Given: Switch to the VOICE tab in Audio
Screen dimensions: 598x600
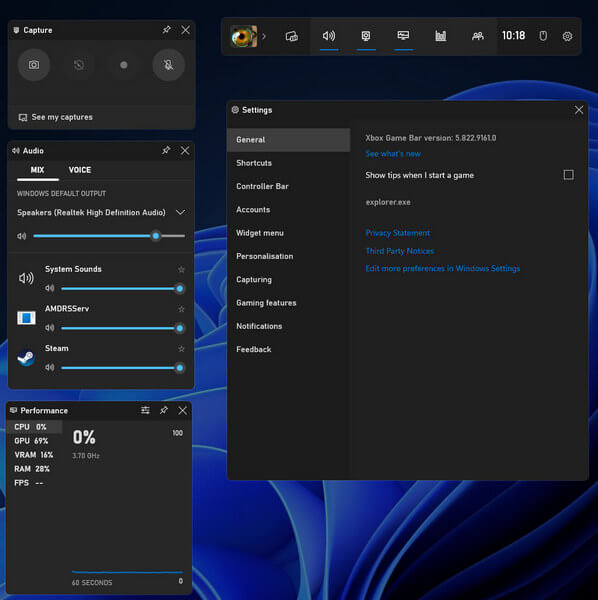Looking at the screenshot, I should 80,170.
